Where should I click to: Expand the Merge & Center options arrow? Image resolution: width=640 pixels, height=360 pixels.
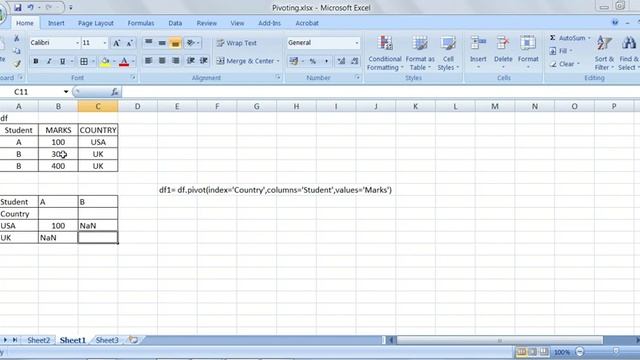coord(278,61)
